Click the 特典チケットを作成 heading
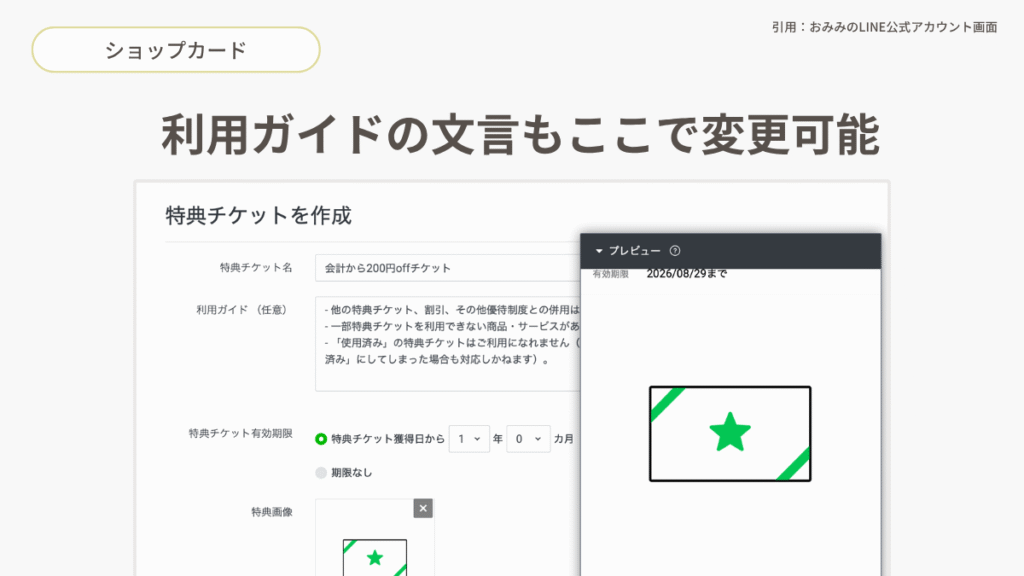 click(258, 215)
